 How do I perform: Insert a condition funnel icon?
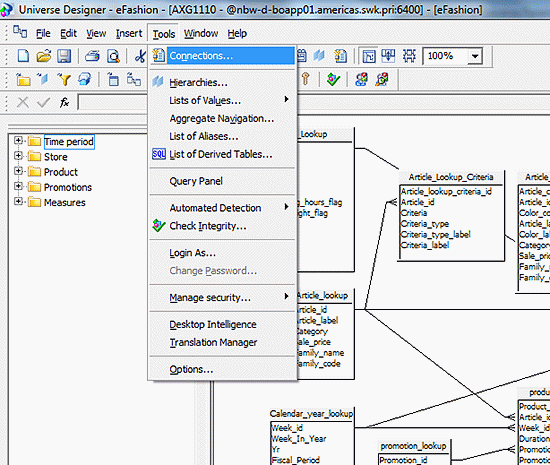coord(64,80)
